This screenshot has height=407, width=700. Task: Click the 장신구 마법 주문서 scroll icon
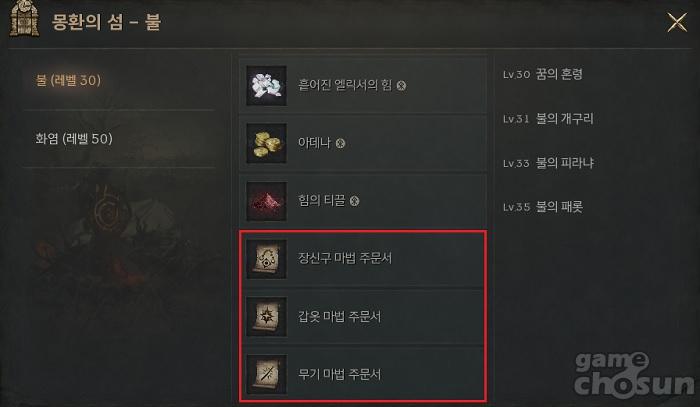(267, 259)
